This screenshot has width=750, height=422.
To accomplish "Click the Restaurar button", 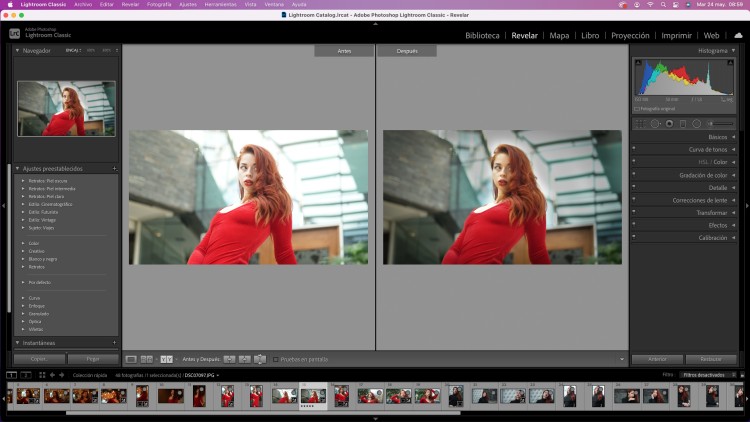I will [711, 359].
